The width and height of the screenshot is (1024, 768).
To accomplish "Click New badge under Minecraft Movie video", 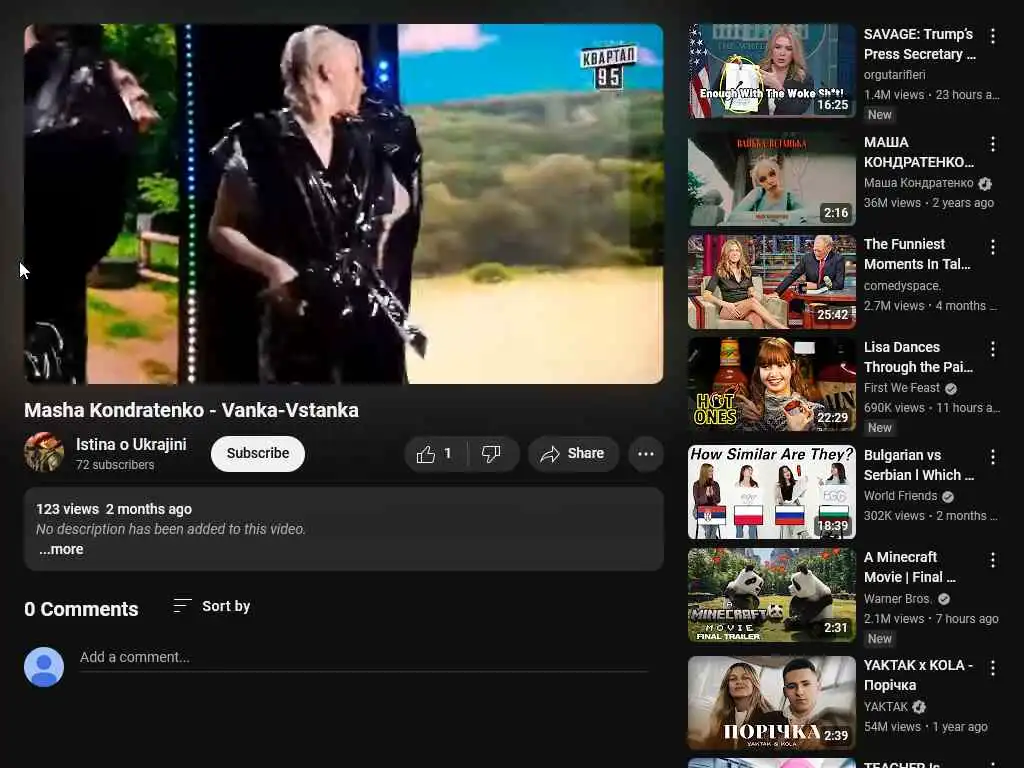I will 880,639.
